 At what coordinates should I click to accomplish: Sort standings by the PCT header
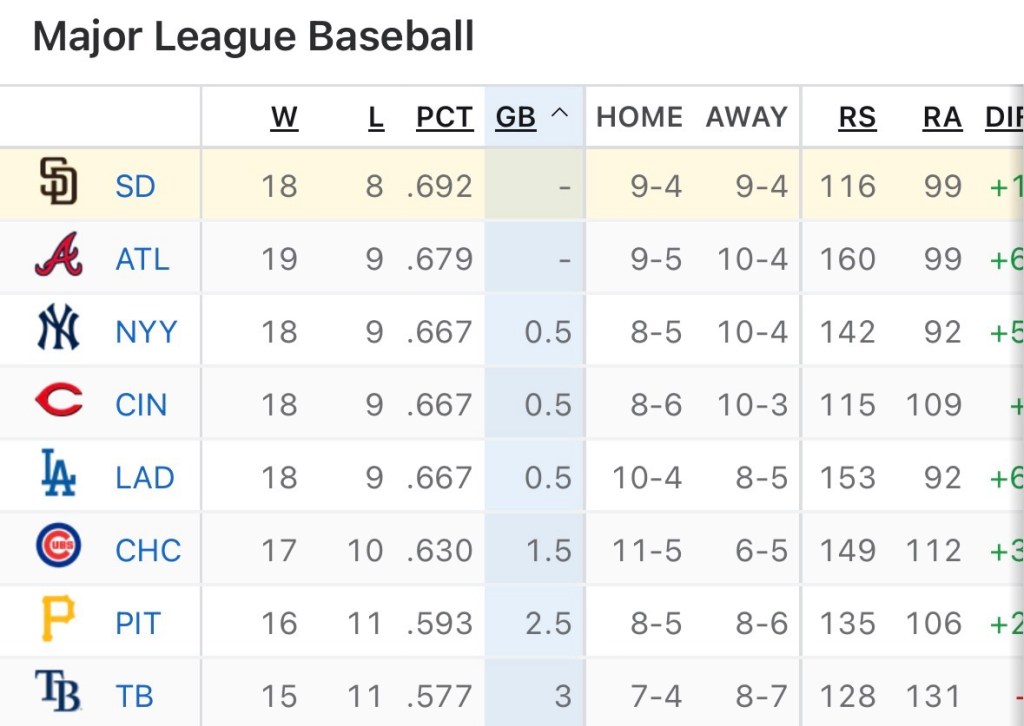click(443, 116)
